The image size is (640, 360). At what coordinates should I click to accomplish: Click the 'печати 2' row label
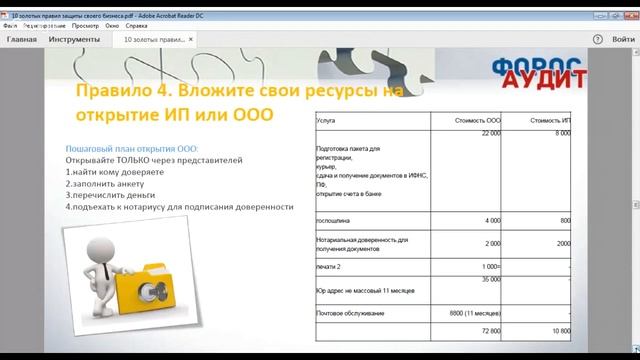[329, 267]
